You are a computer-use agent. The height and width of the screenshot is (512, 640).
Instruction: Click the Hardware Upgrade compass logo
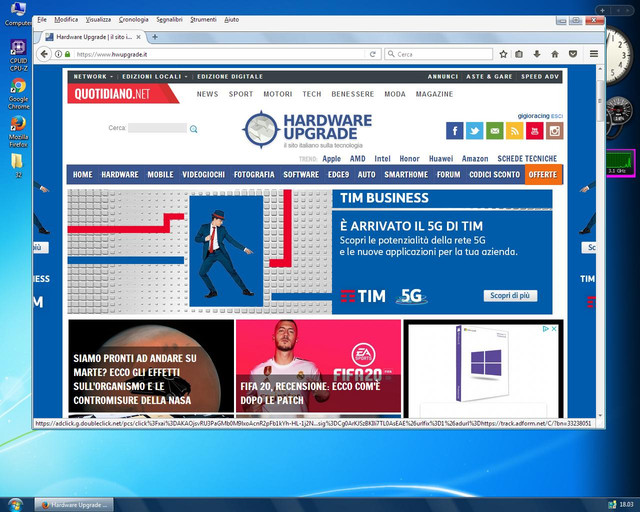pos(261,129)
